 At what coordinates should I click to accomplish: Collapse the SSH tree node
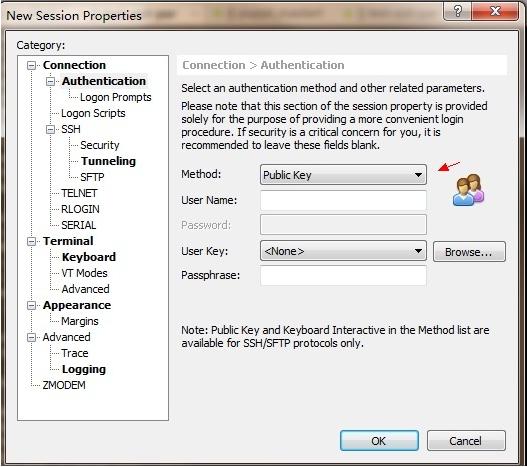tap(50, 129)
